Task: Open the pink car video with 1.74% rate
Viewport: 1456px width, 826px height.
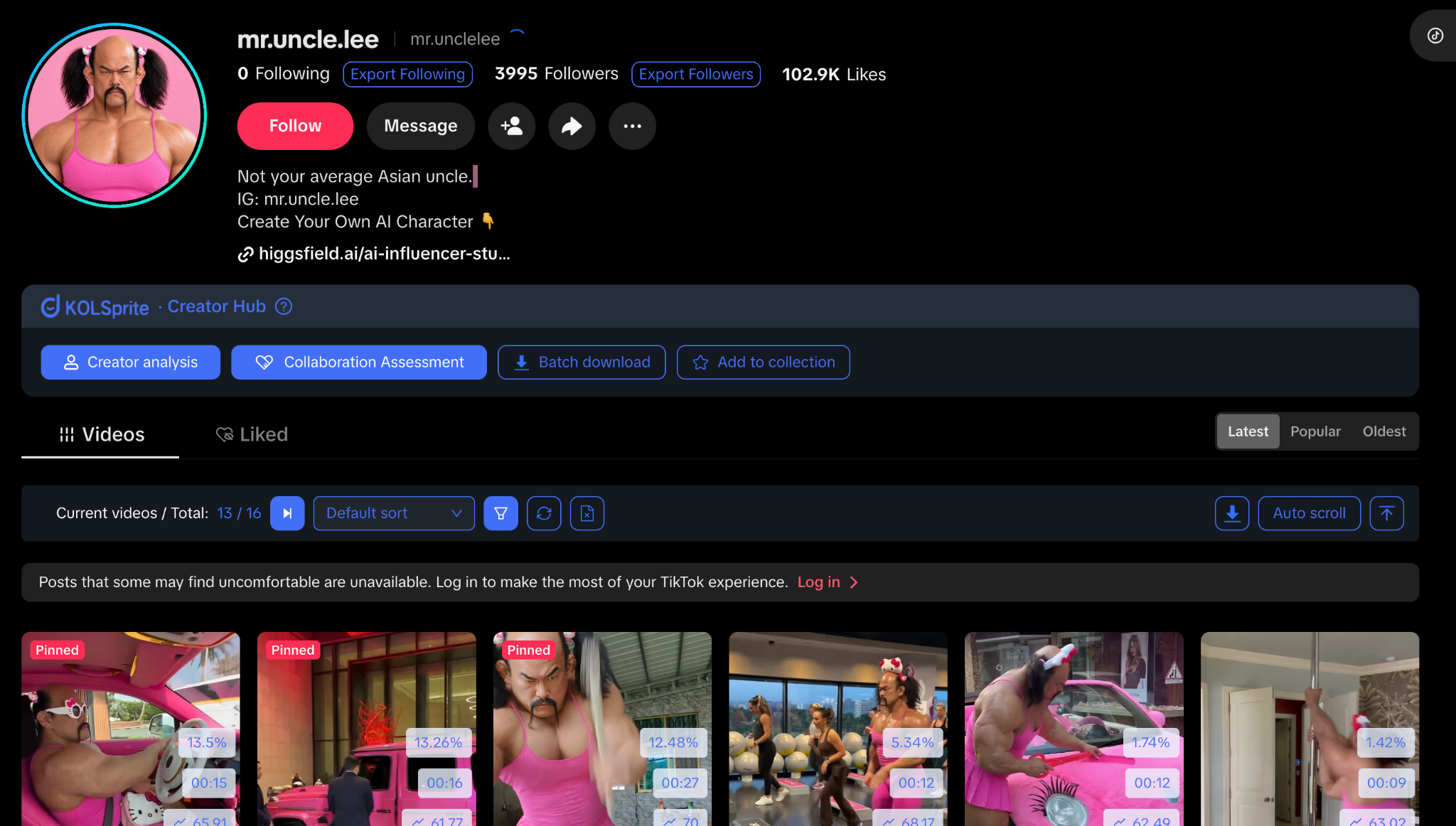Action: (x=1074, y=729)
